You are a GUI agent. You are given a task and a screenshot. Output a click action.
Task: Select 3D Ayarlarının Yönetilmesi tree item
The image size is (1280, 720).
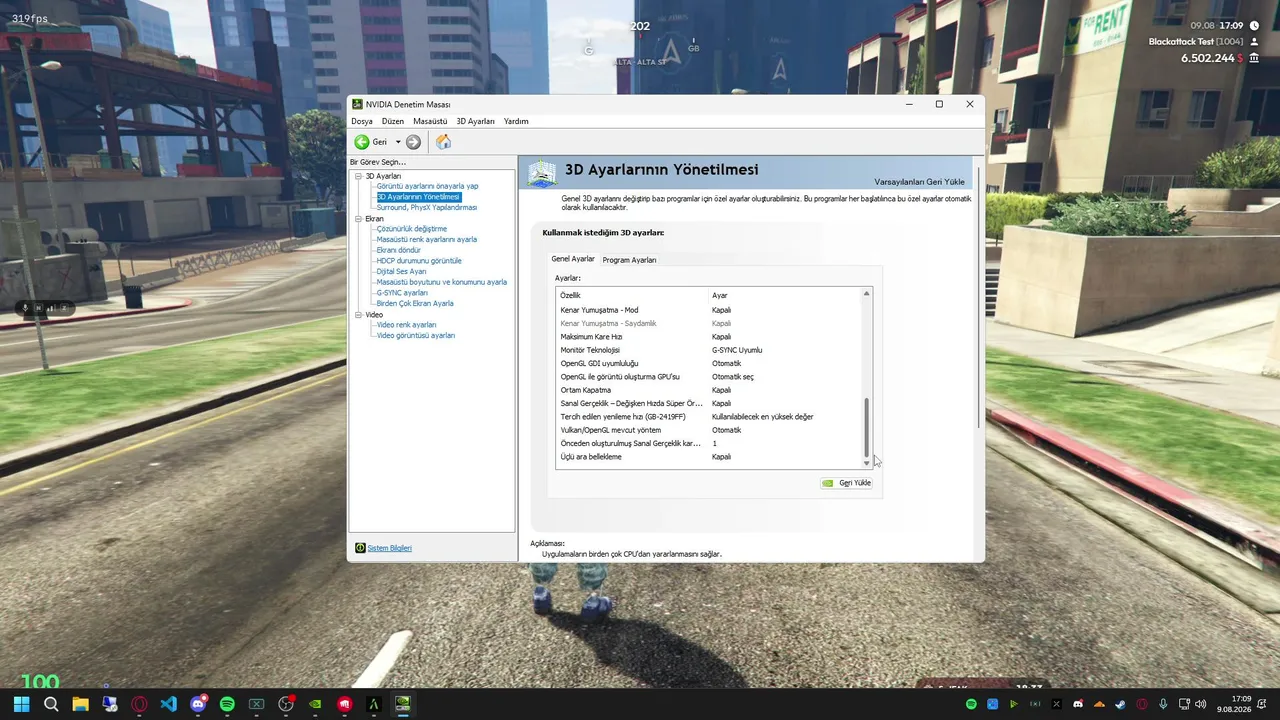(x=418, y=197)
